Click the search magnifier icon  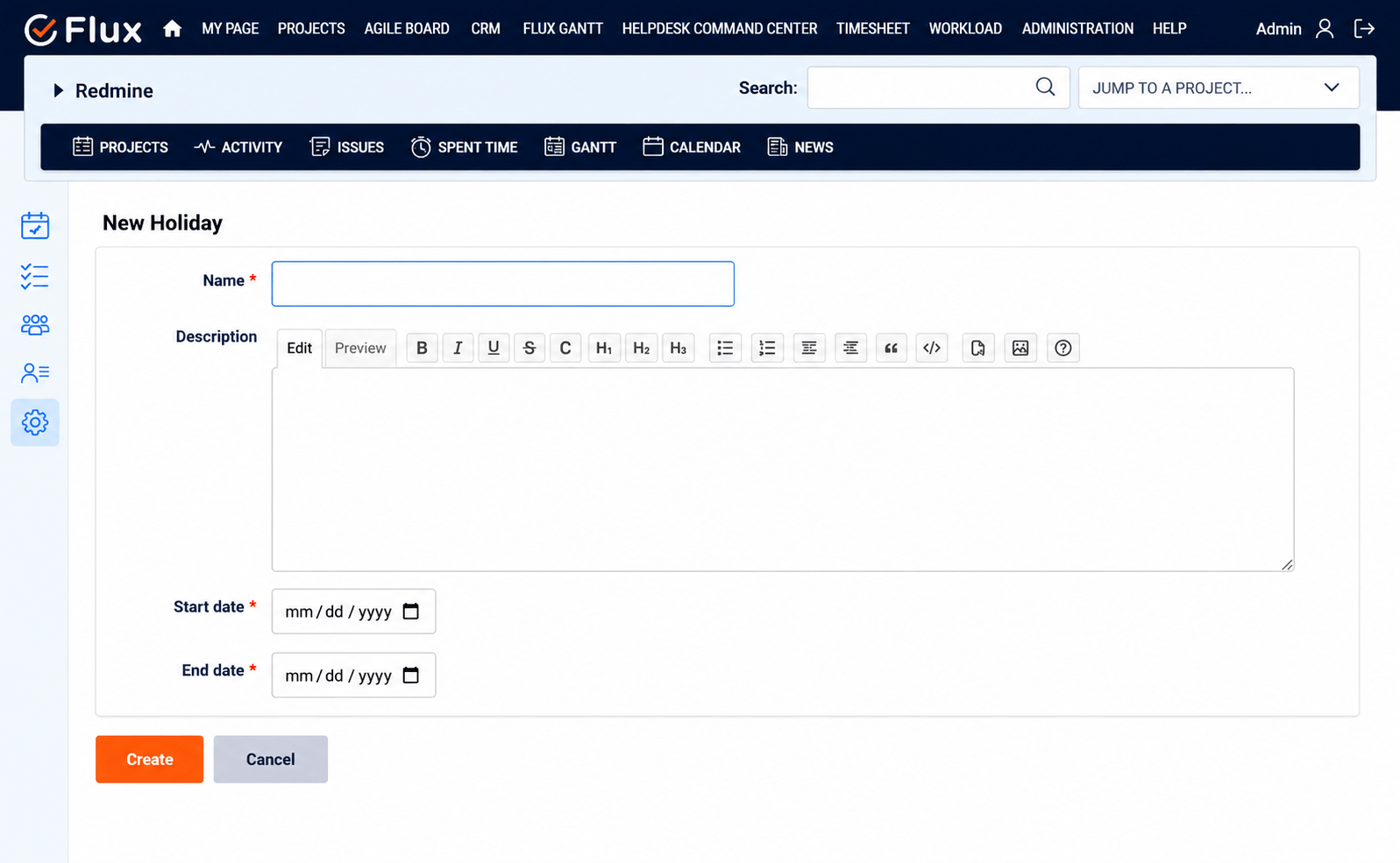click(x=1045, y=87)
